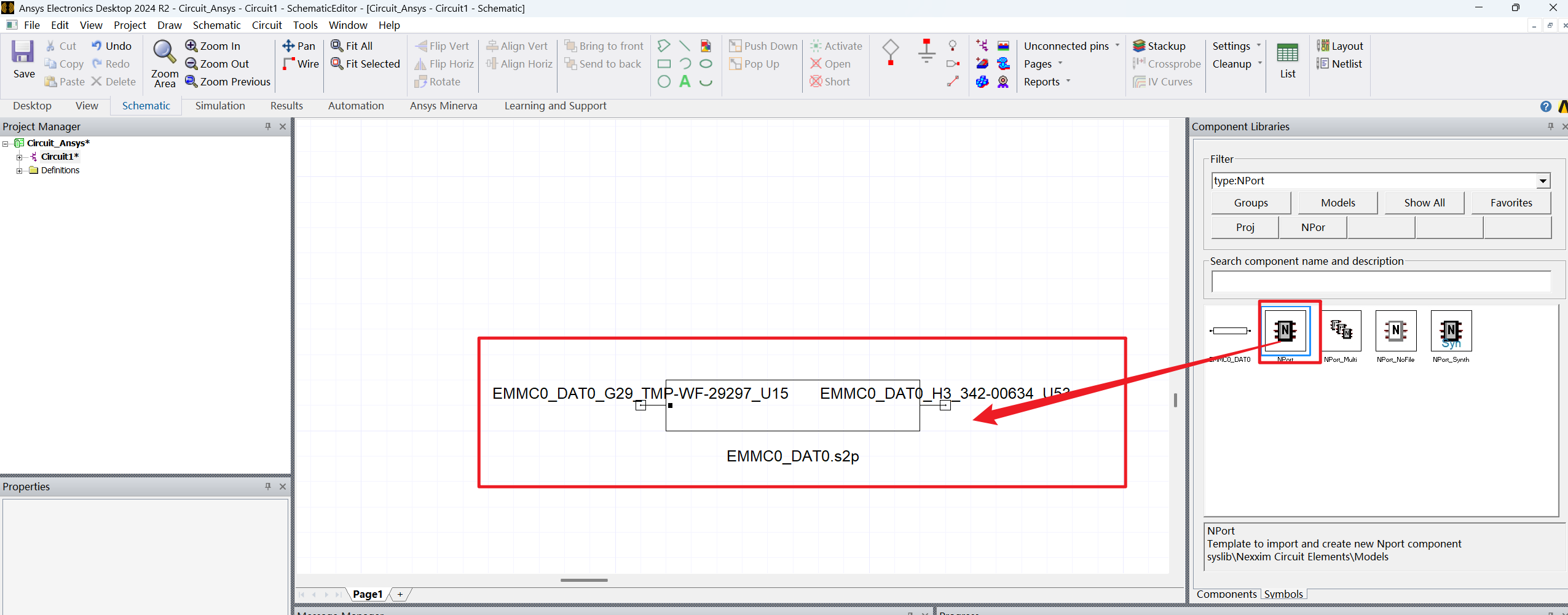1568x615 pixels.
Task: Click the Favorites filter button
Action: coord(1511,203)
